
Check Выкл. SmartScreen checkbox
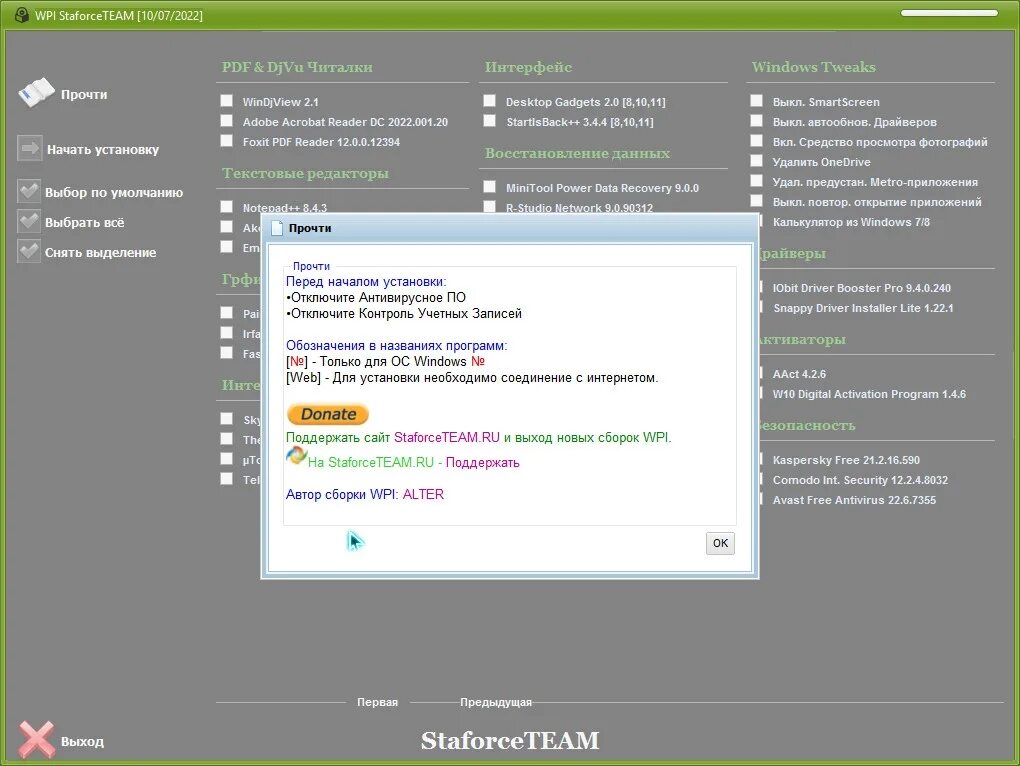point(757,101)
